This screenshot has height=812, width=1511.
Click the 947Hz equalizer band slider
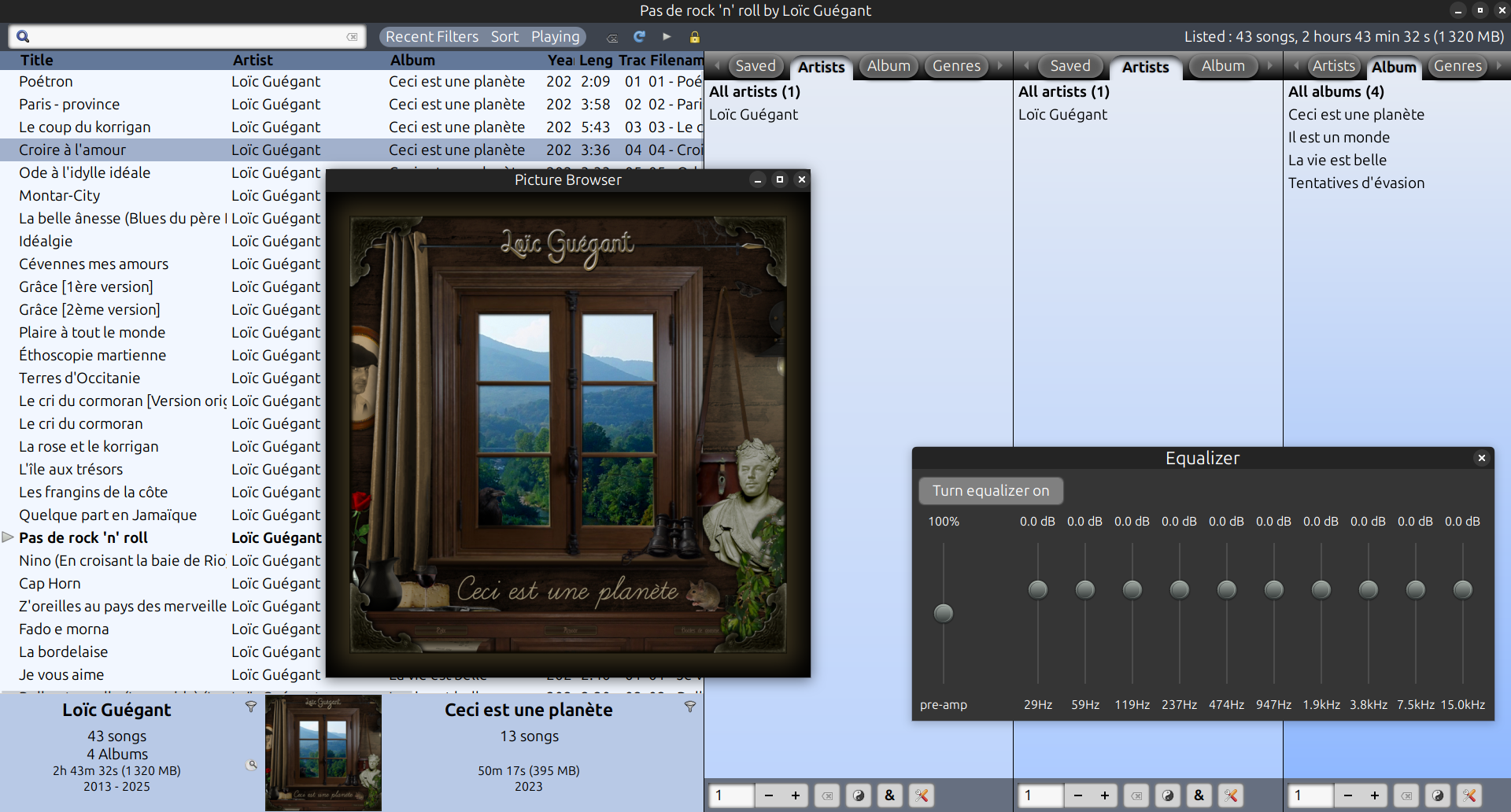1274,589
